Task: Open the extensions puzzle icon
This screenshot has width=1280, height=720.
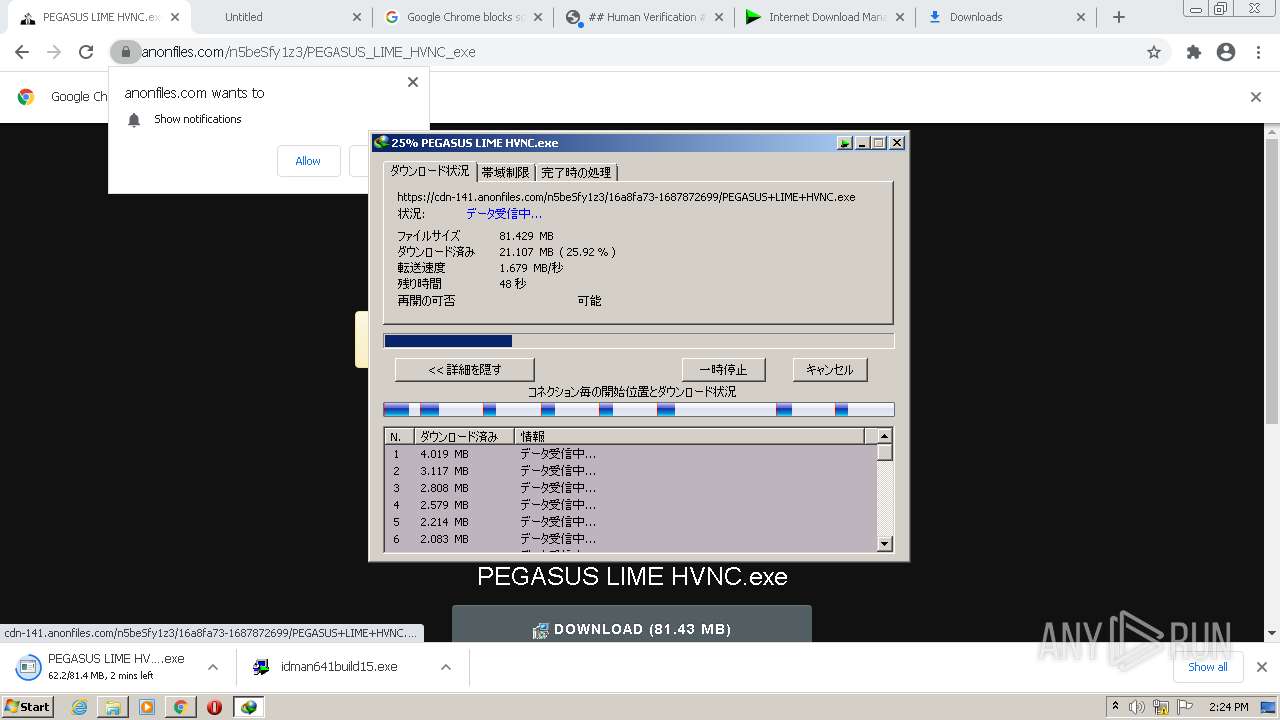Action: coord(1193,52)
